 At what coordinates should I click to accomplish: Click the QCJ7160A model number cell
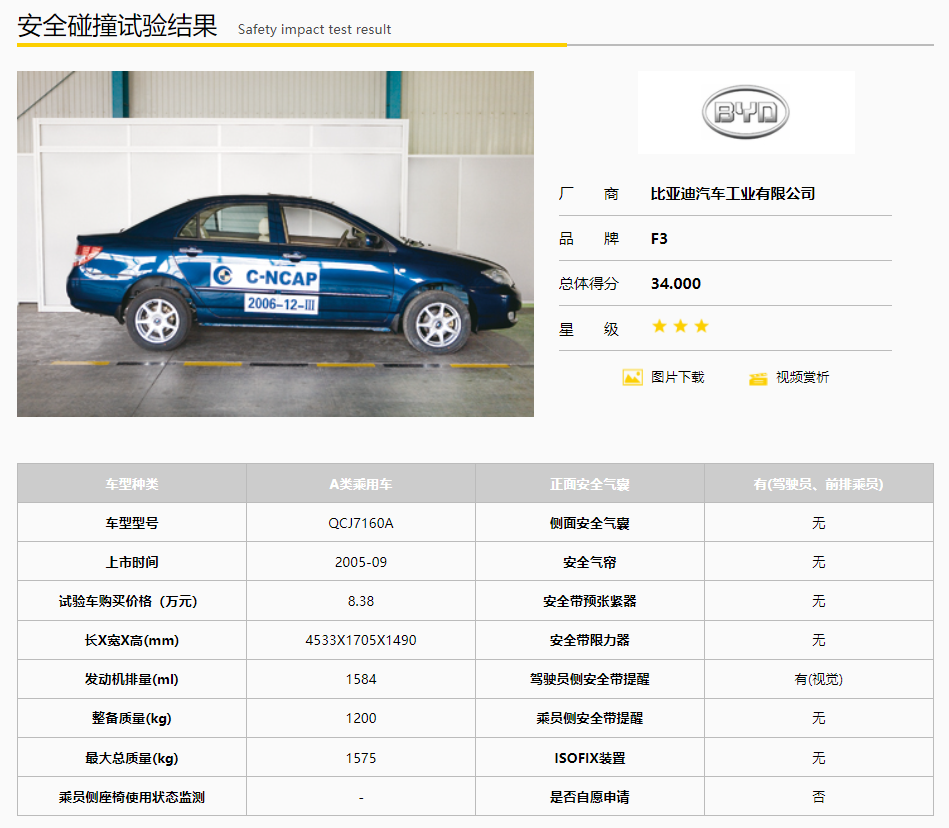coord(361,523)
